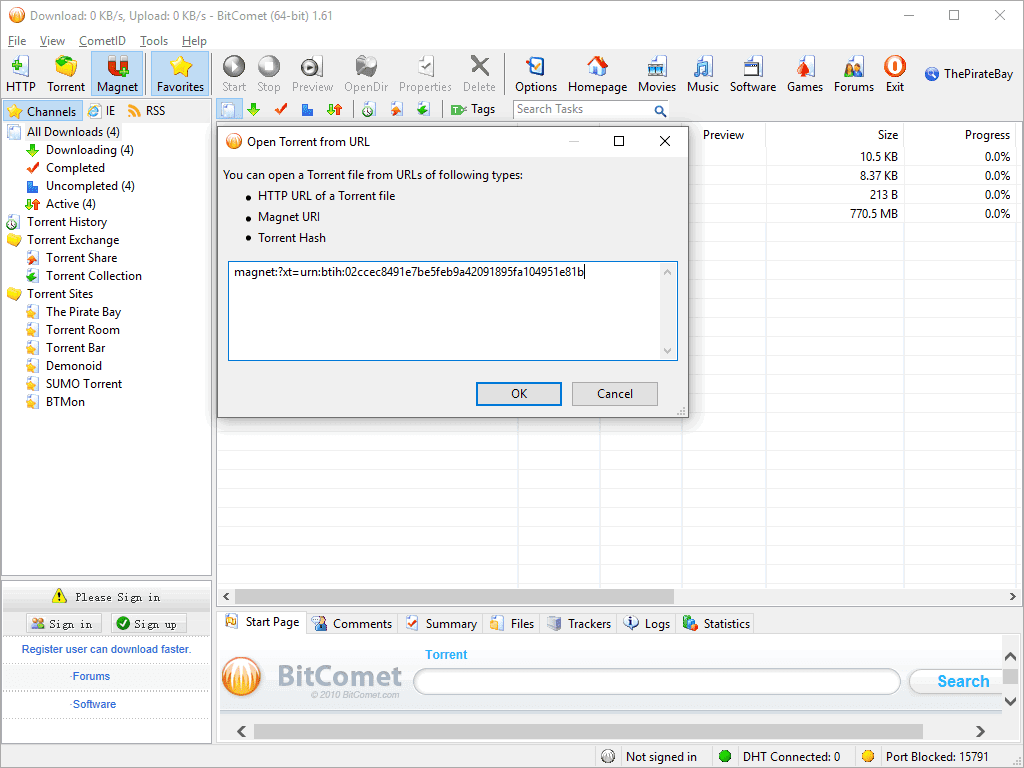Screen dimensions: 1024x768
Task: Open the Games toolbar icon
Action: tap(805, 74)
